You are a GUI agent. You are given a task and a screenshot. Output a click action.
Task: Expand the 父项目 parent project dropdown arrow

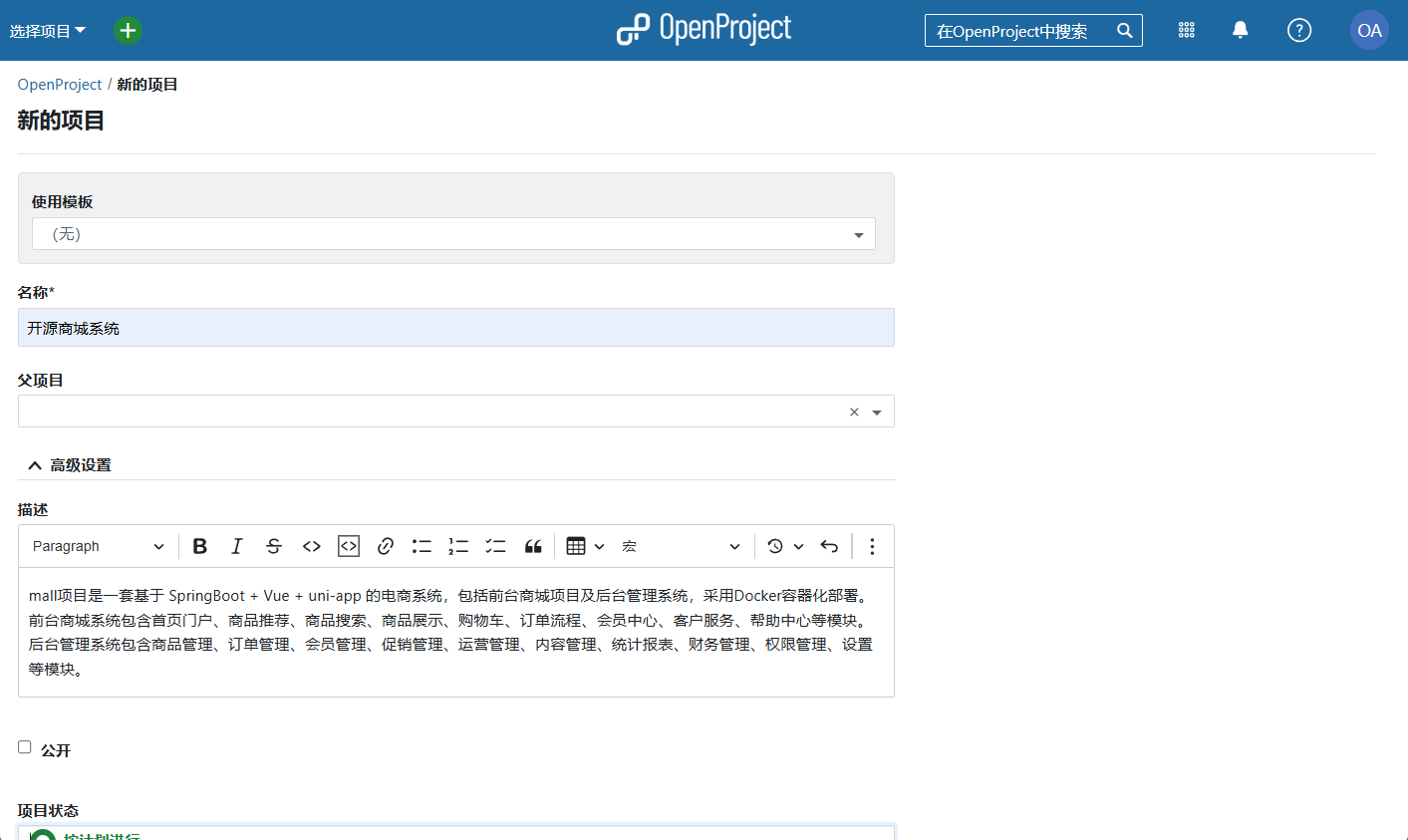click(x=877, y=413)
